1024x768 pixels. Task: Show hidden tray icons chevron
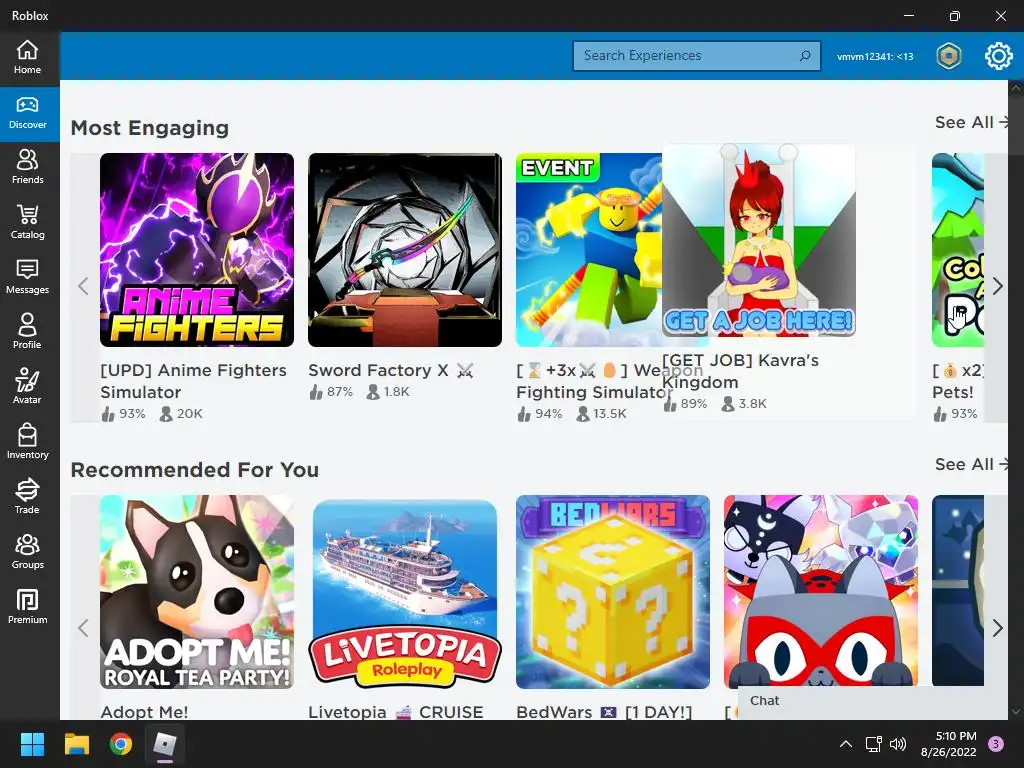pos(846,744)
